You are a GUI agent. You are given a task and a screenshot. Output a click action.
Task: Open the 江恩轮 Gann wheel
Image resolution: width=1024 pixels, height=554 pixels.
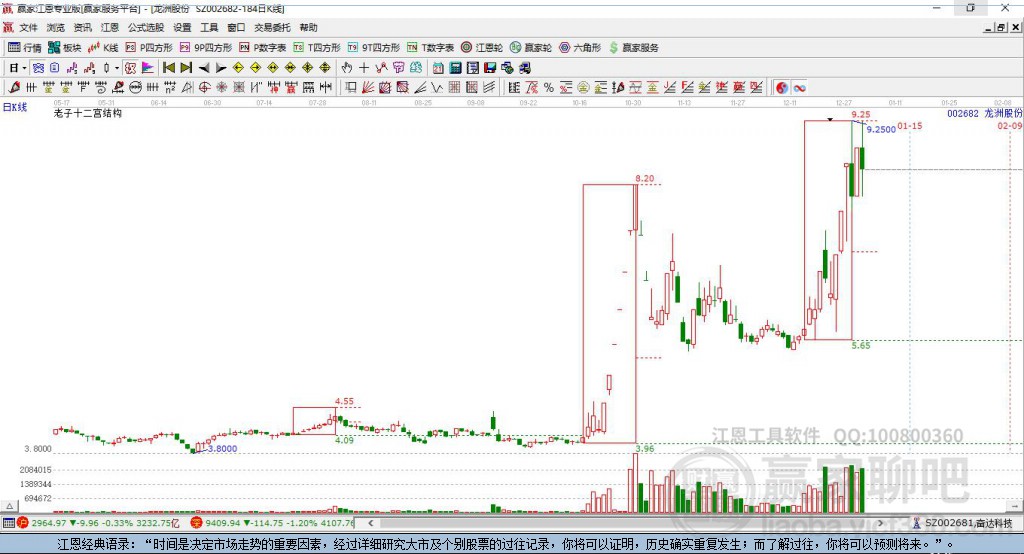coord(482,48)
